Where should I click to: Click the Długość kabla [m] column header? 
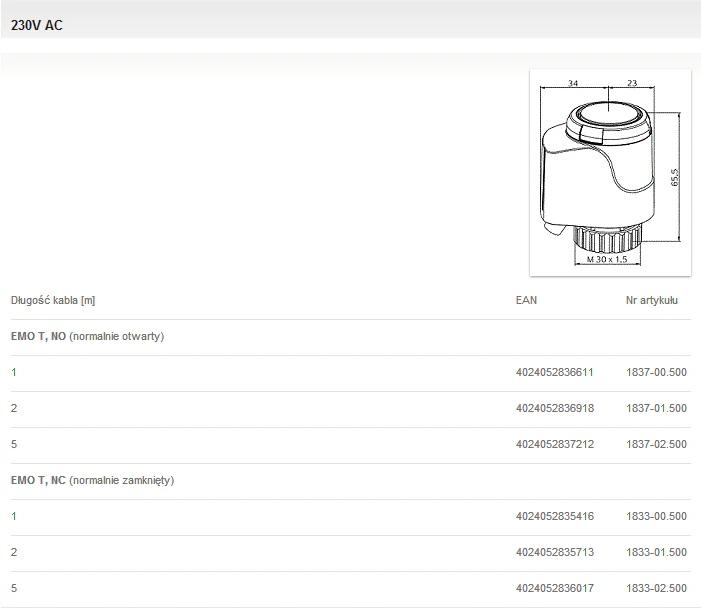(53, 300)
